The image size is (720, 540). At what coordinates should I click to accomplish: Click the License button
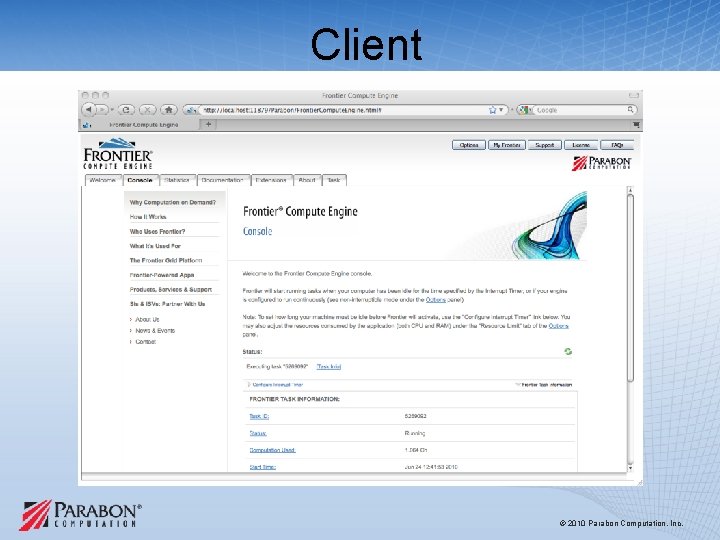(581, 145)
